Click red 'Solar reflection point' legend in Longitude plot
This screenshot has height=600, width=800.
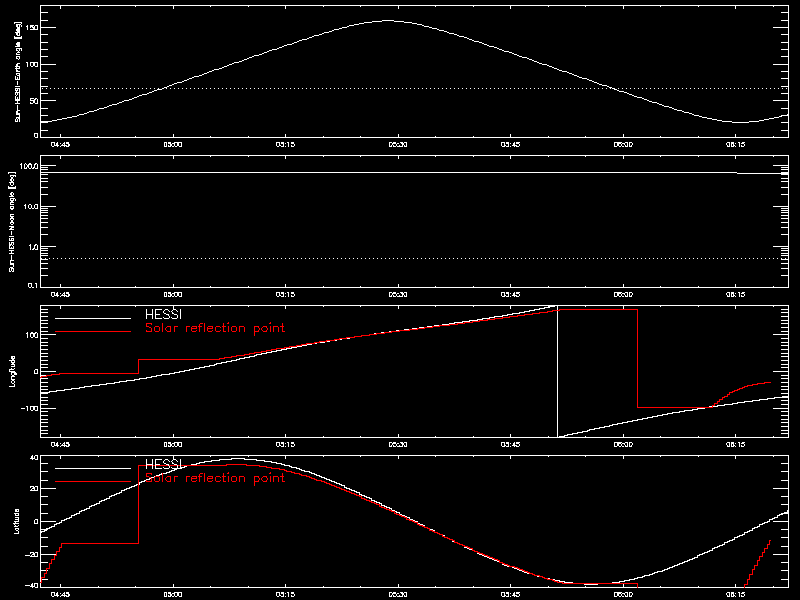[215, 328]
